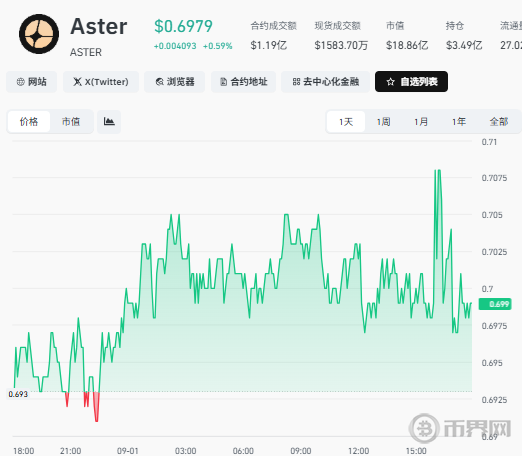Toggle the area chart type icon

point(109,122)
